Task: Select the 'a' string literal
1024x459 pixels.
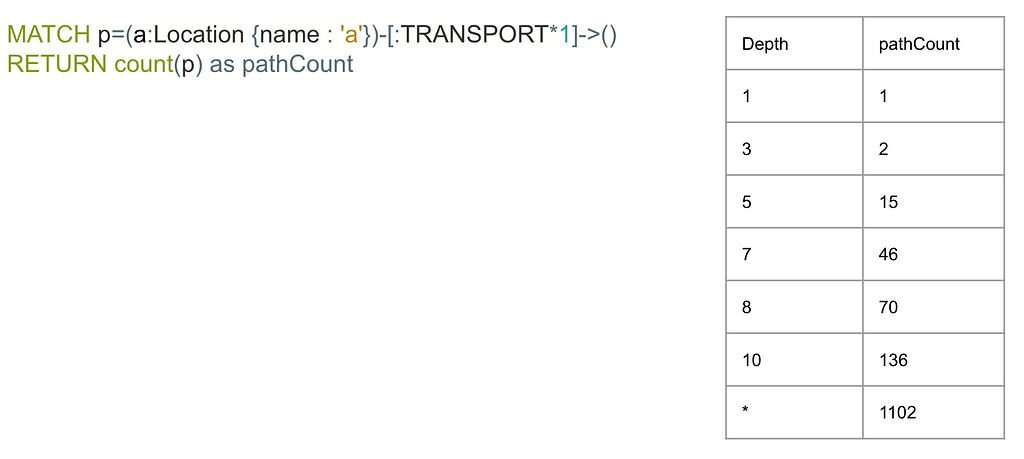Action: pyautogui.click(x=350, y=35)
